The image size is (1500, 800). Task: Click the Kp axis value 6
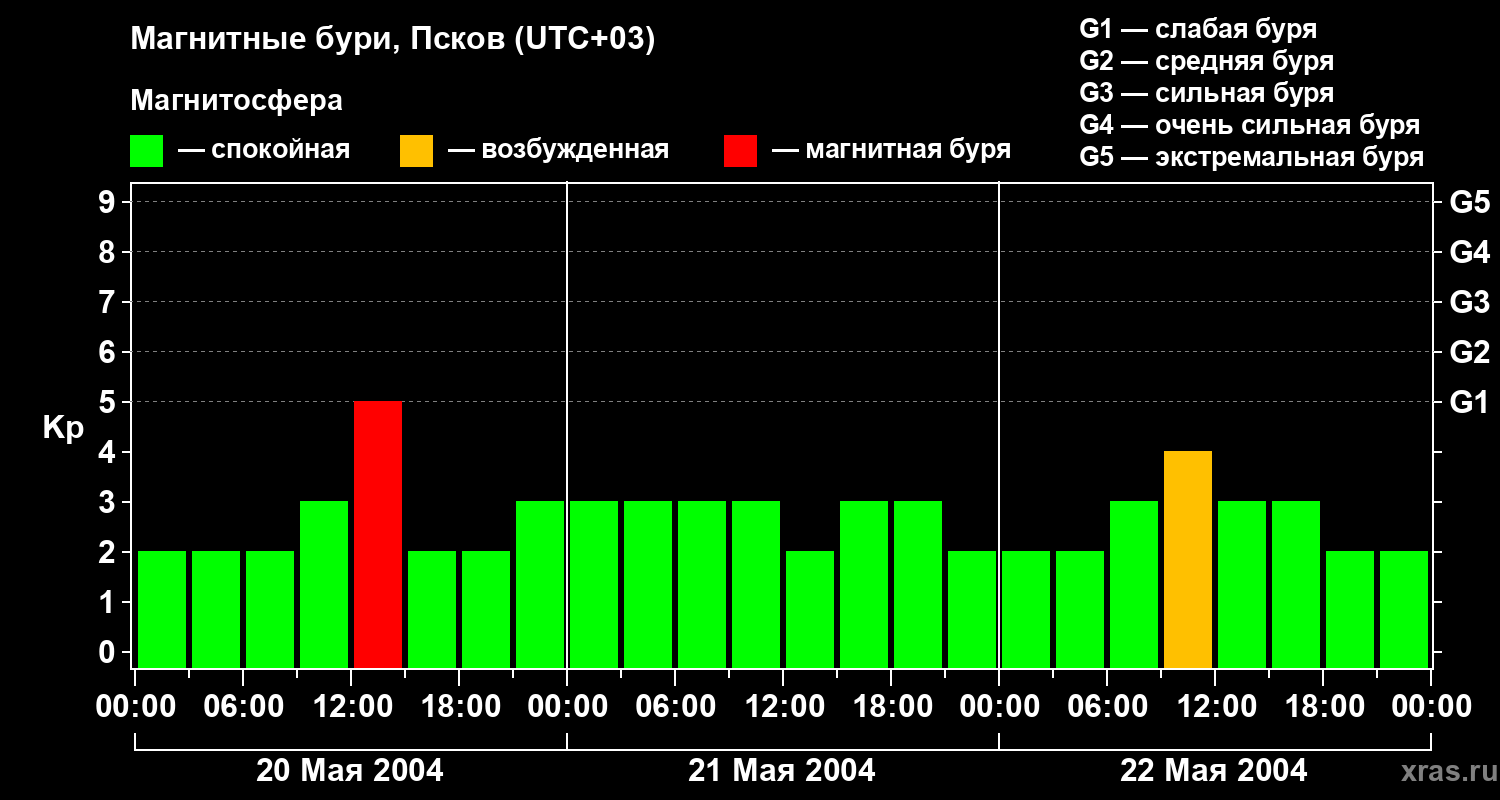(109, 352)
